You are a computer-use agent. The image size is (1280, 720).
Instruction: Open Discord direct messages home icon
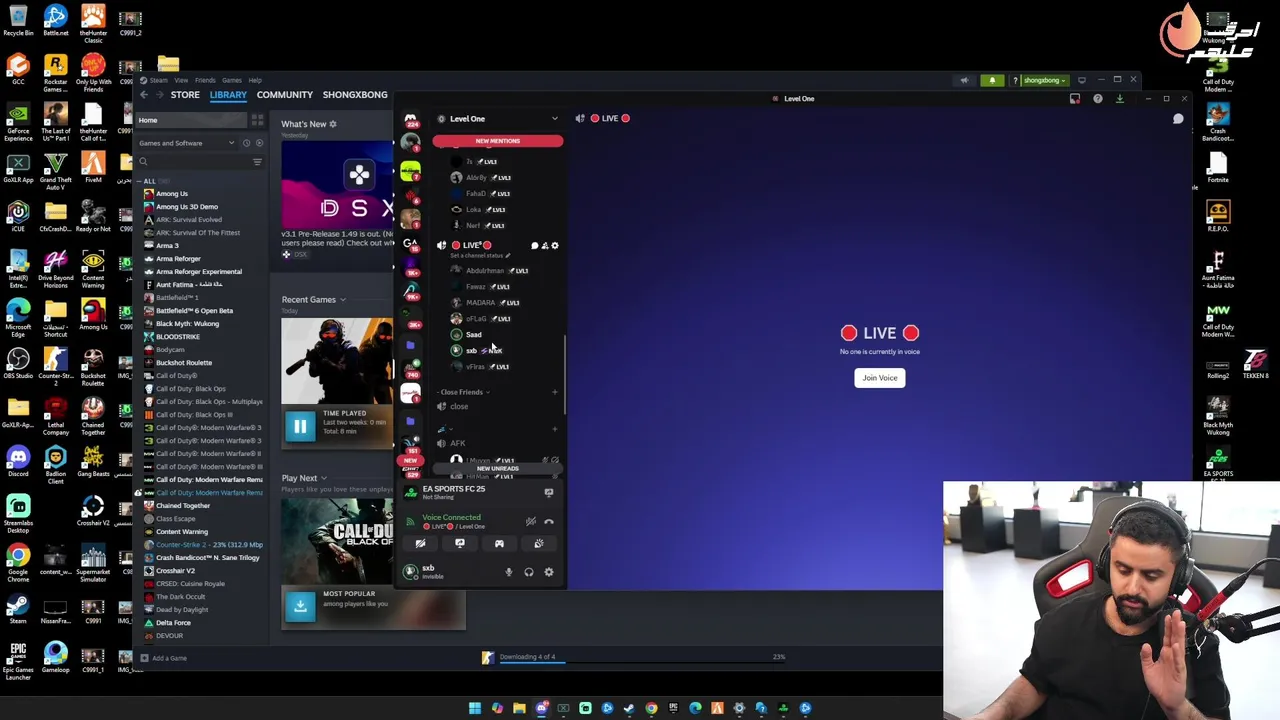click(410, 118)
